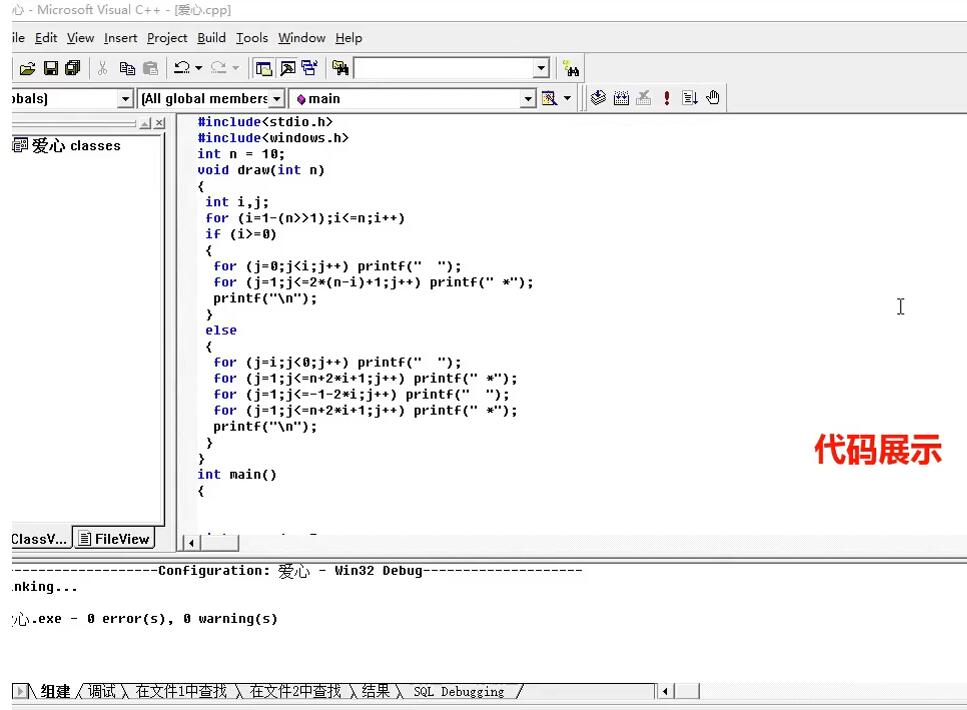Click the editor horizontal scrollbar left arrow
The width and height of the screenshot is (967, 710).
point(191,543)
